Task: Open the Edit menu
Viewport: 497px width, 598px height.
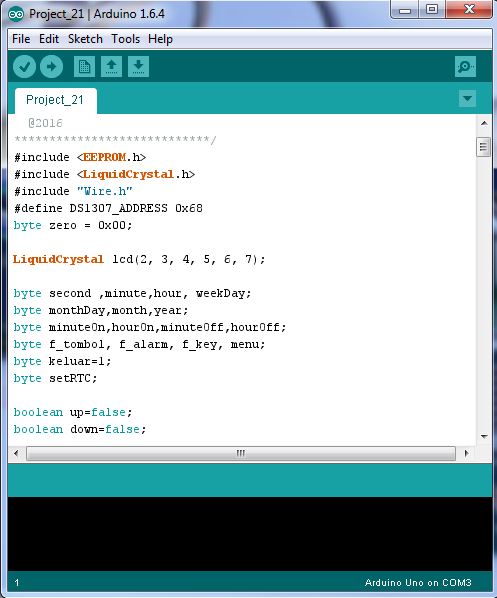Action: (x=49, y=39)
